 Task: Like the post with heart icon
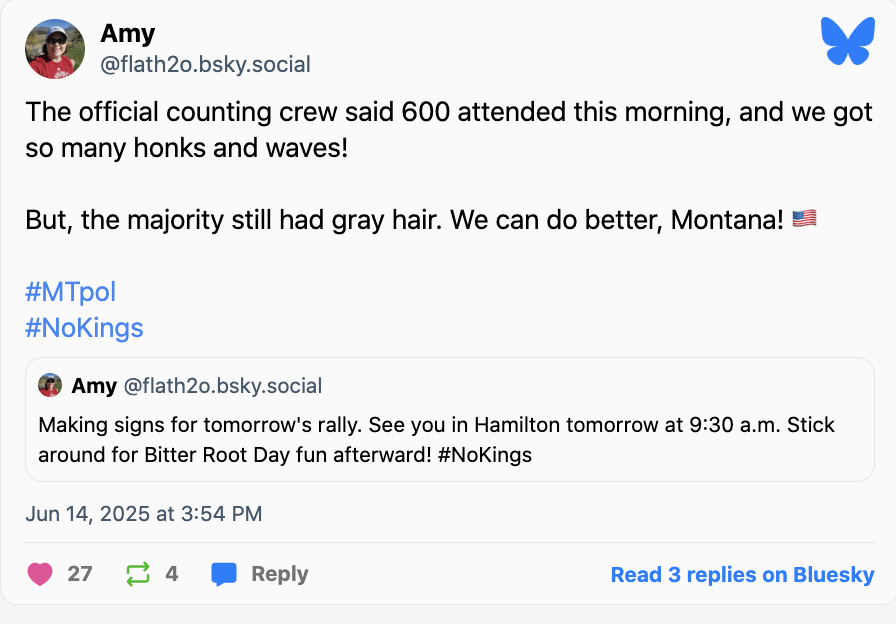40,574
